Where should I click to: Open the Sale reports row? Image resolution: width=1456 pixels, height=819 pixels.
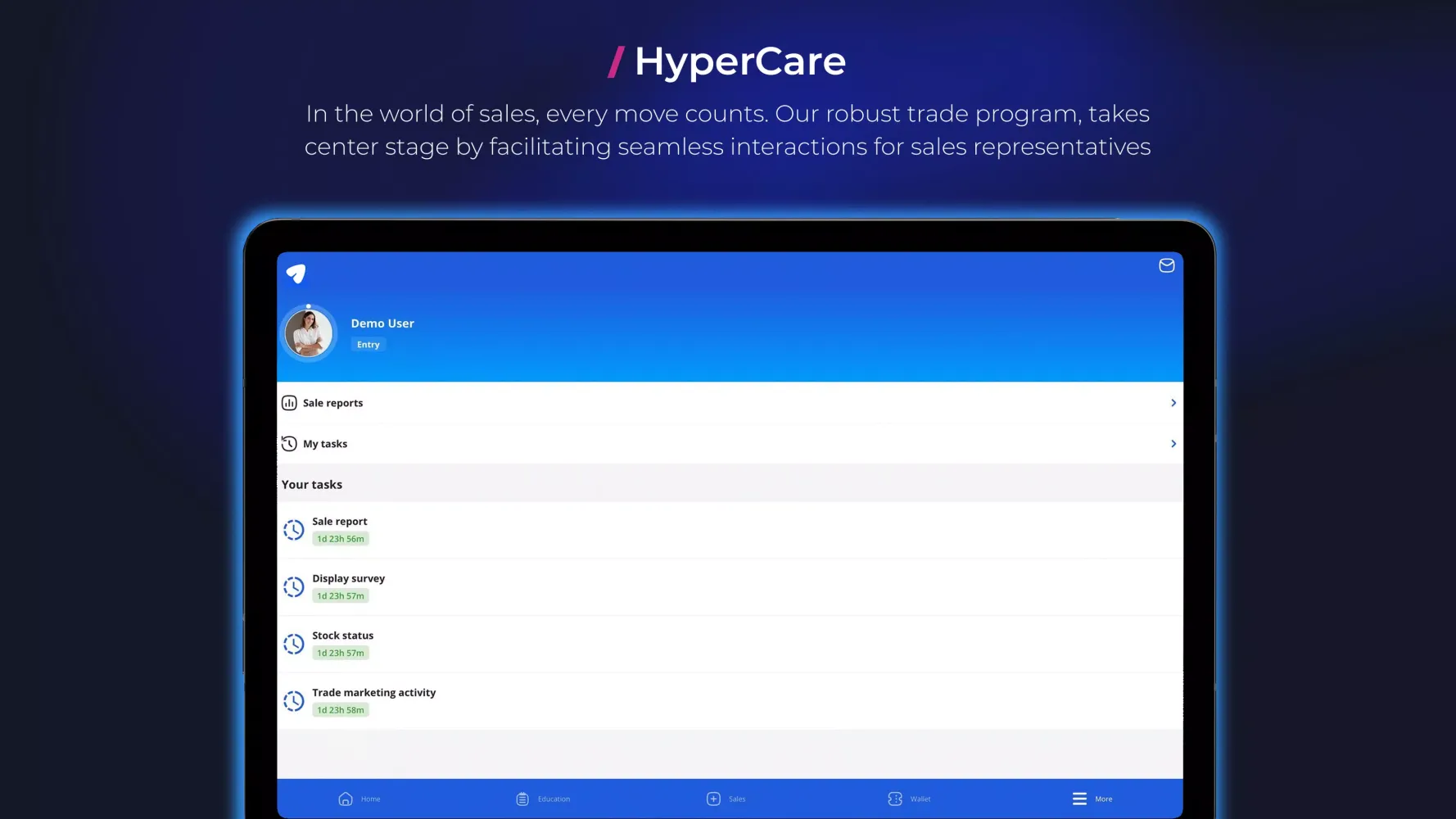tap(730, 403)
